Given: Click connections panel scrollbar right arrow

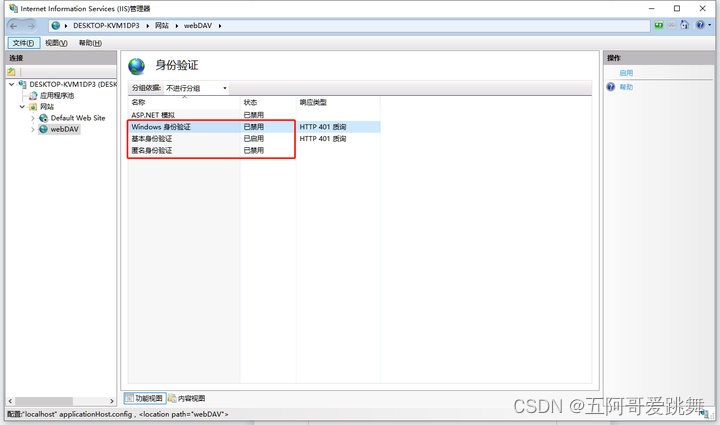Looking at the screenshot, I should 112,401.
